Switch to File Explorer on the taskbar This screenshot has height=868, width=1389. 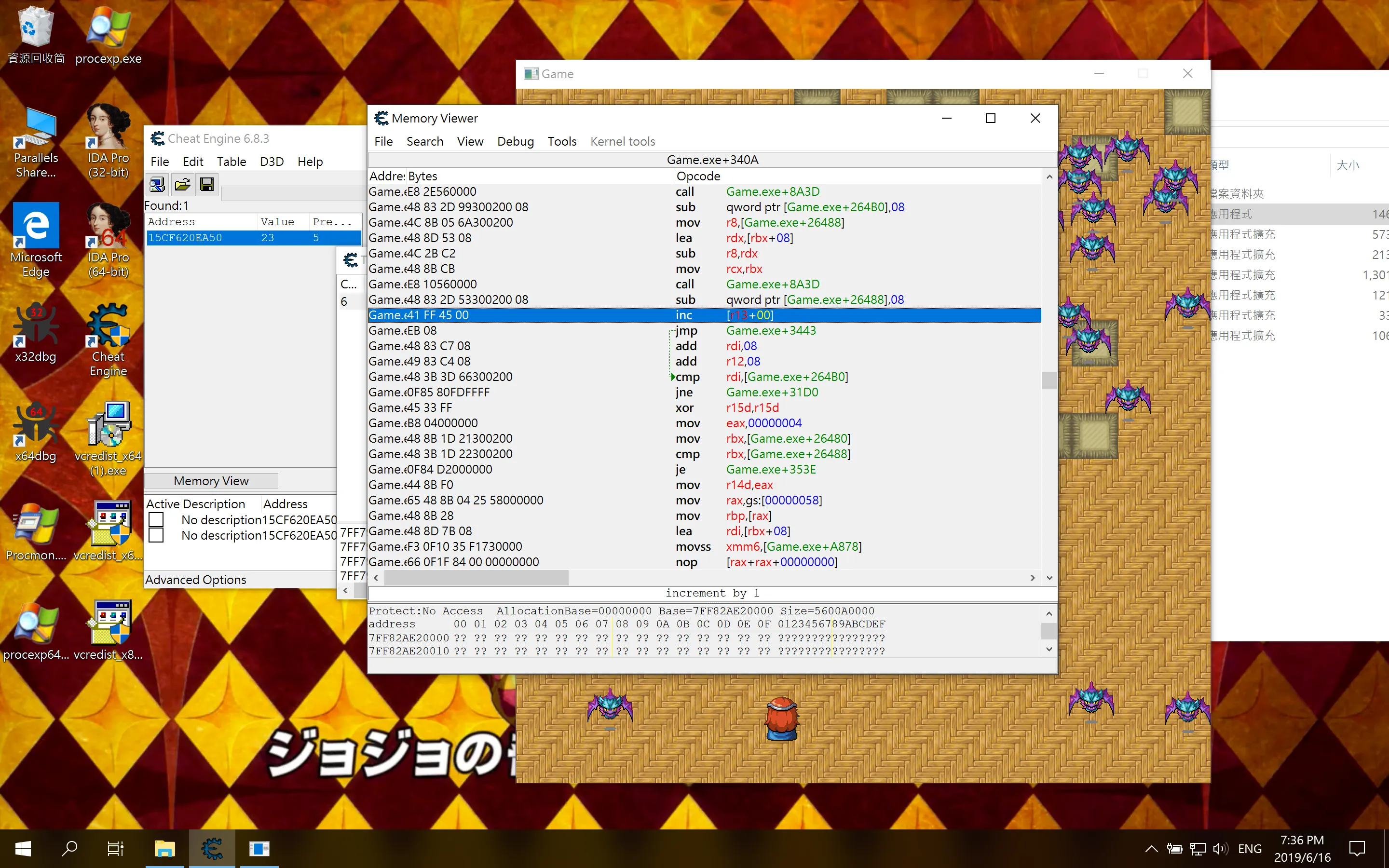tap(165, 849)
